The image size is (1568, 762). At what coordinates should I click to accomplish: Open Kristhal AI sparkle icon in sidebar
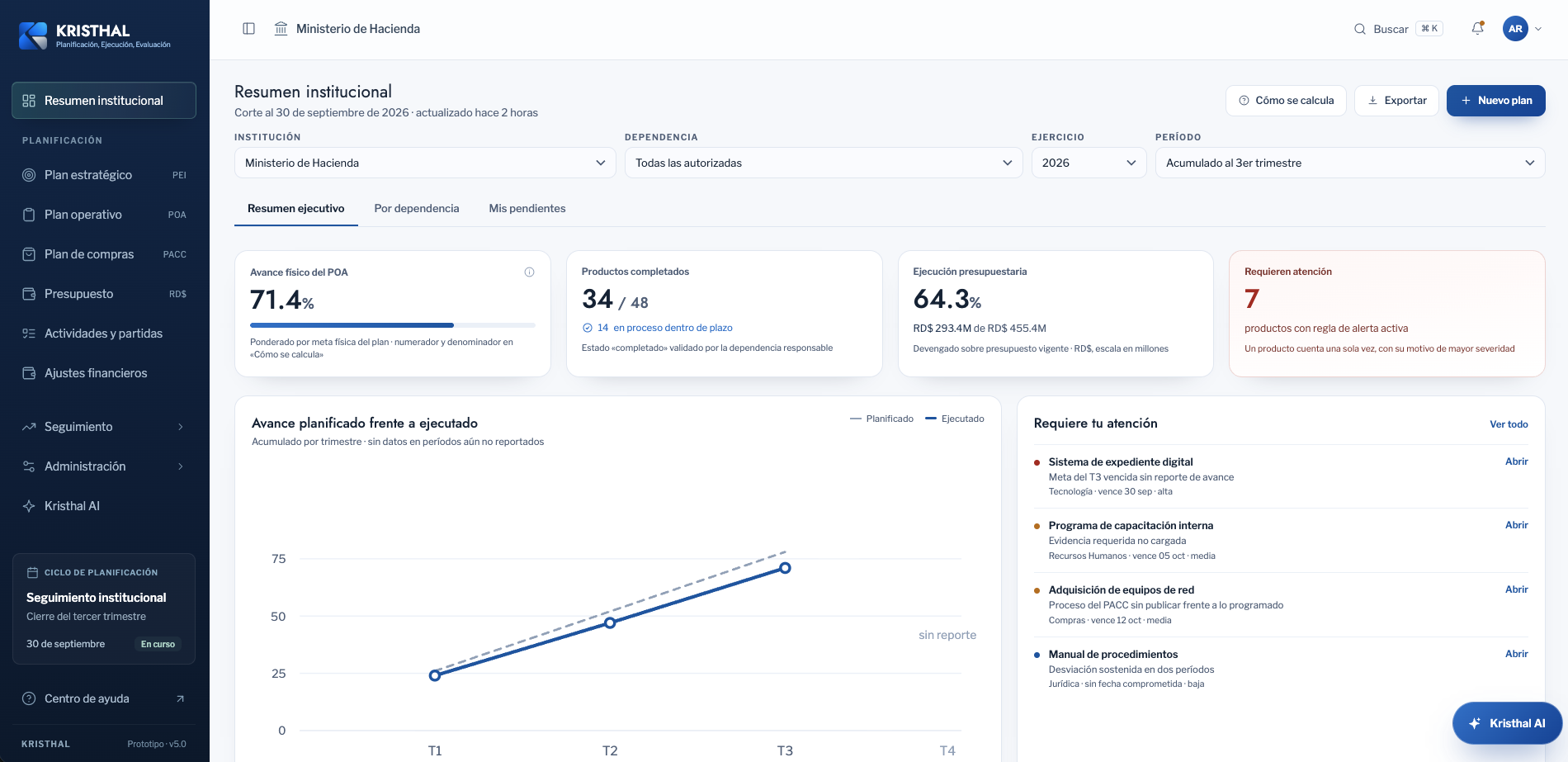(x=29, y=506)
